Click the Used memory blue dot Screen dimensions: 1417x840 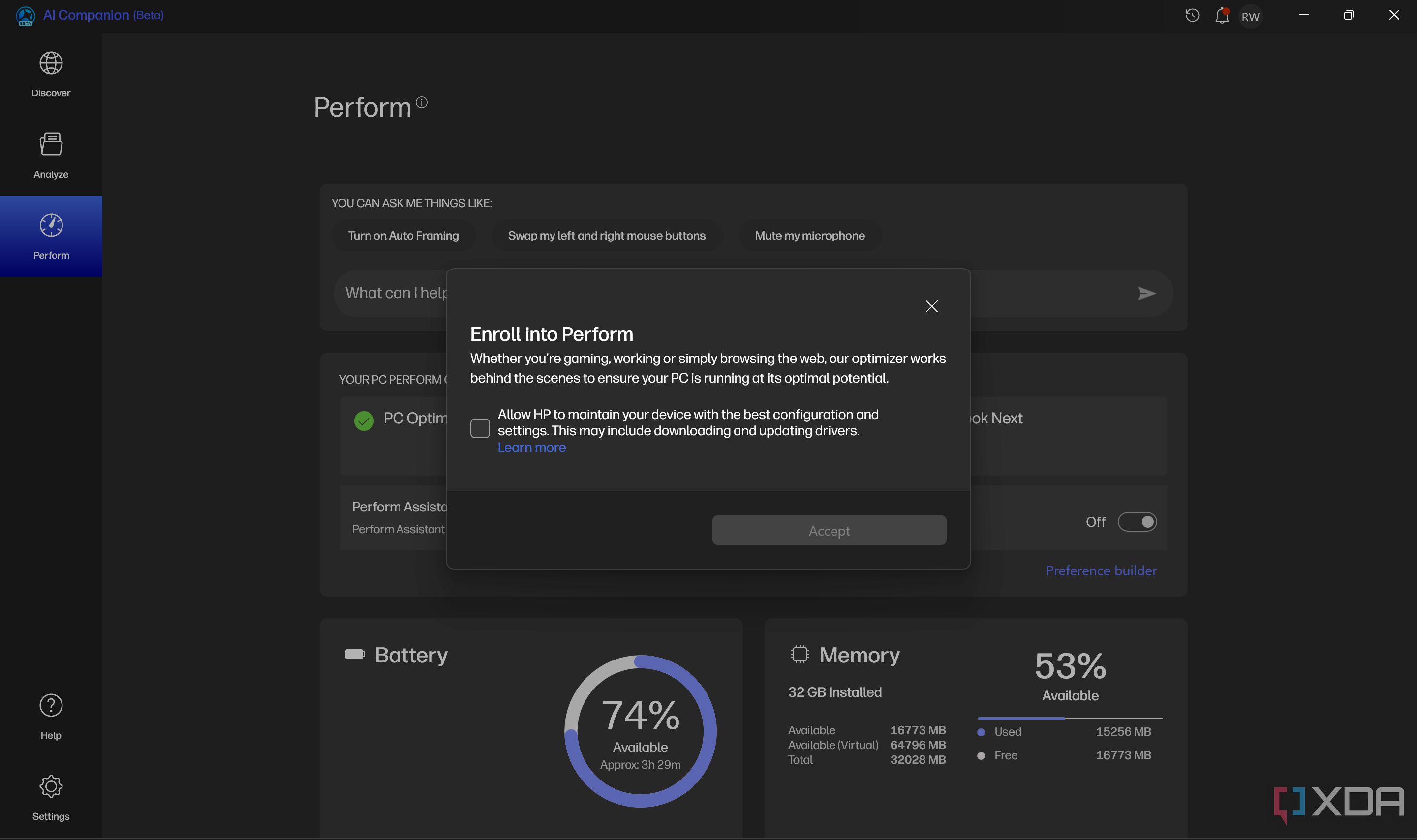pos(981,732)
